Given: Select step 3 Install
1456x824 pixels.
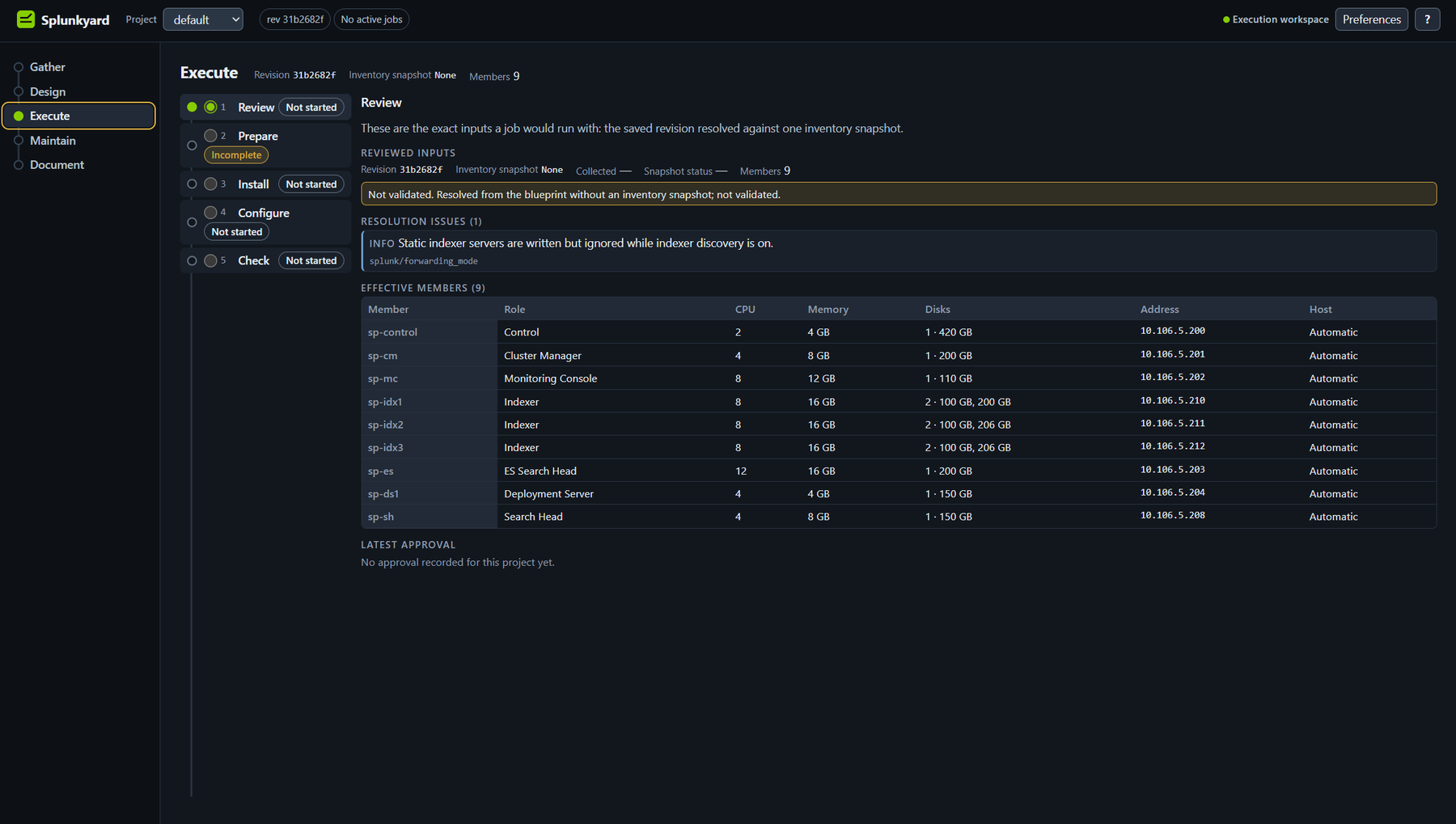Looking at the screenshot, I should [x=266, y=184].
